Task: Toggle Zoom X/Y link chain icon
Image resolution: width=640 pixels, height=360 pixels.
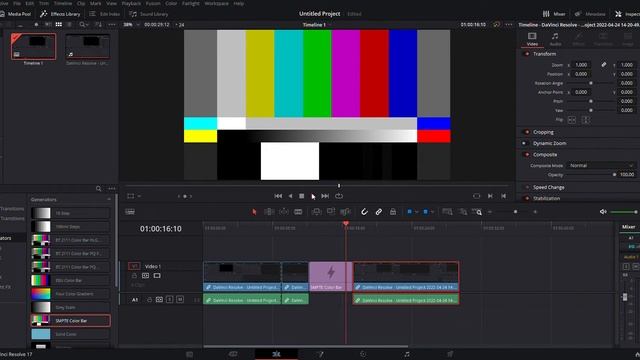Action: [x=604, y=65]
